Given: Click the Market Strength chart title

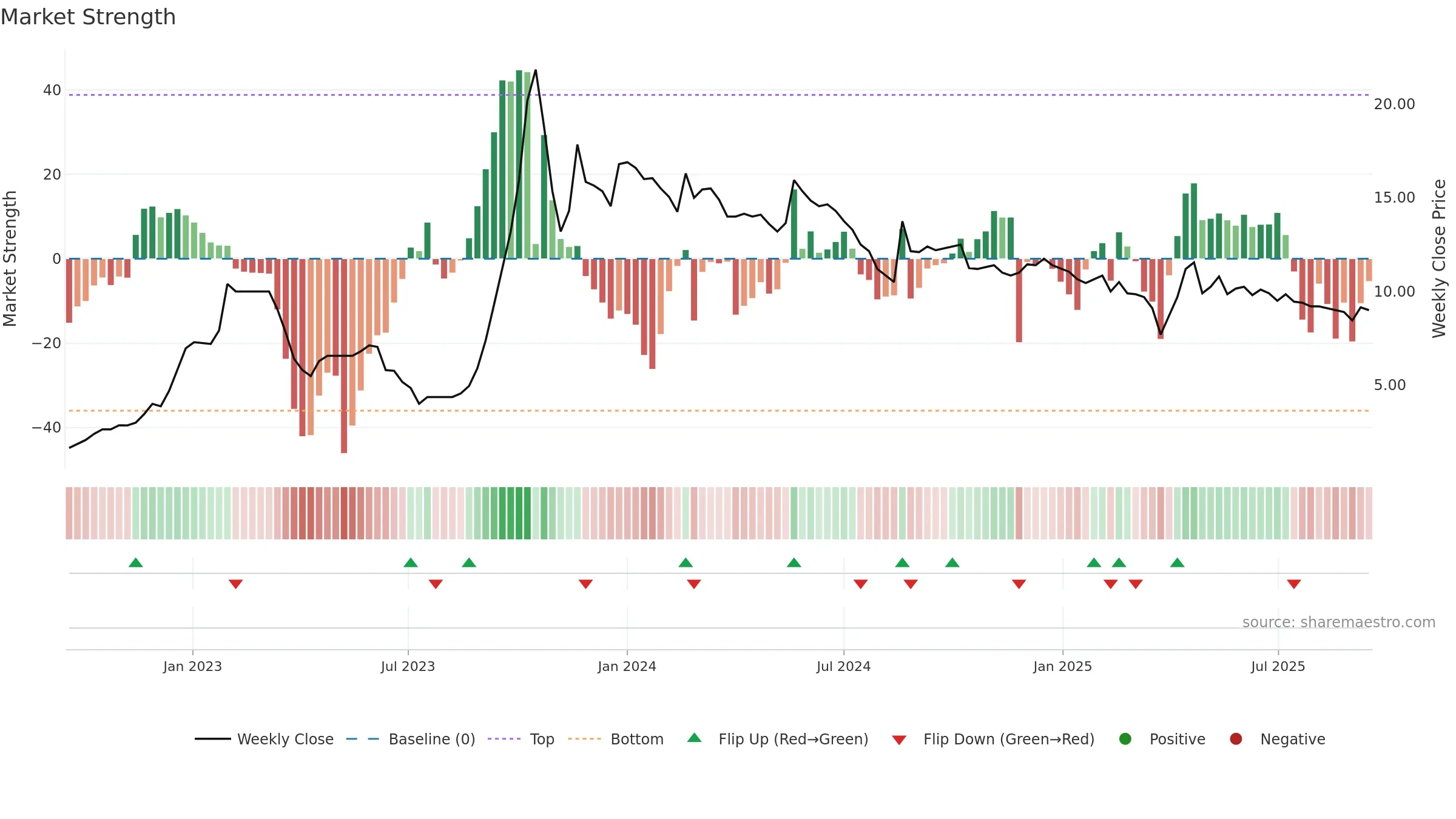Looking at the screenshot, I should pyautogui.click(x=89, y=17).
